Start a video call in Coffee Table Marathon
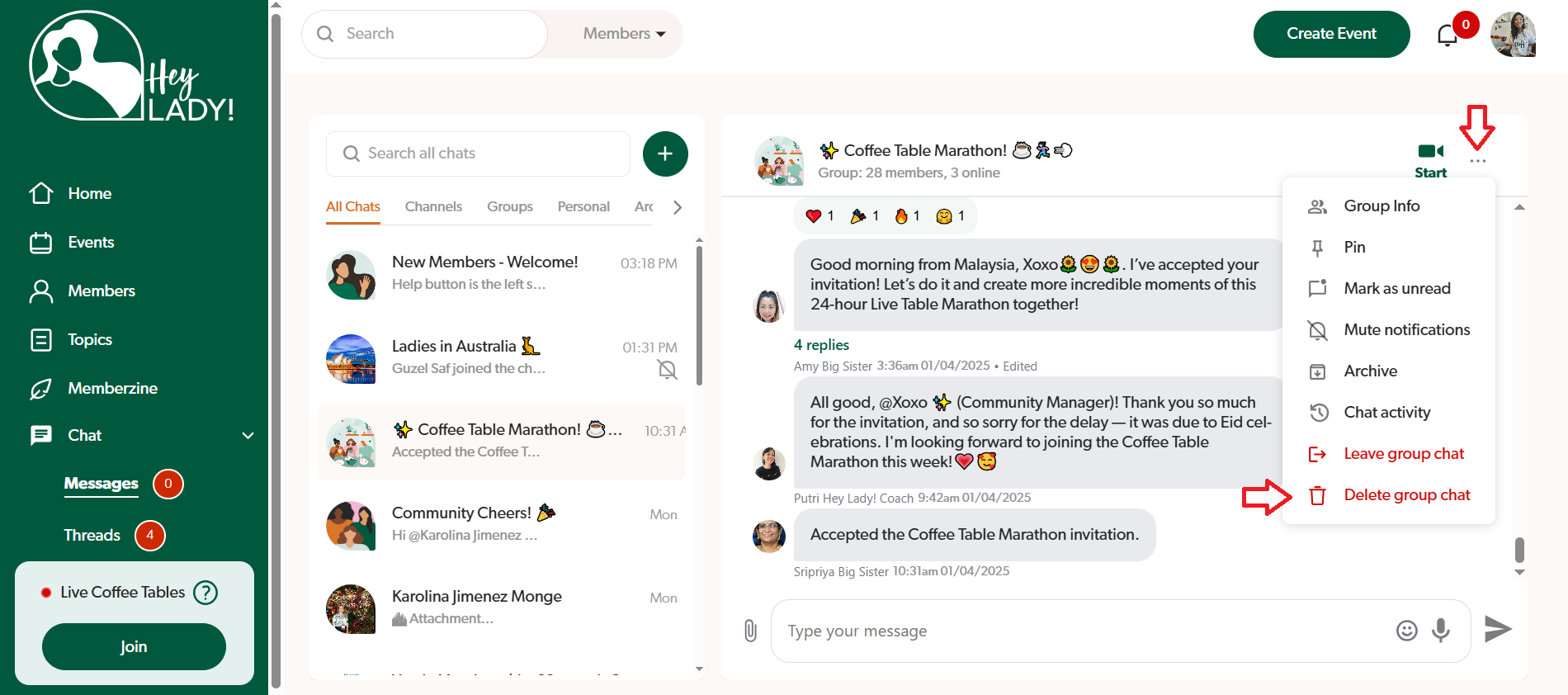This screenshot has width=1568, height=695. click(1430, 160)
